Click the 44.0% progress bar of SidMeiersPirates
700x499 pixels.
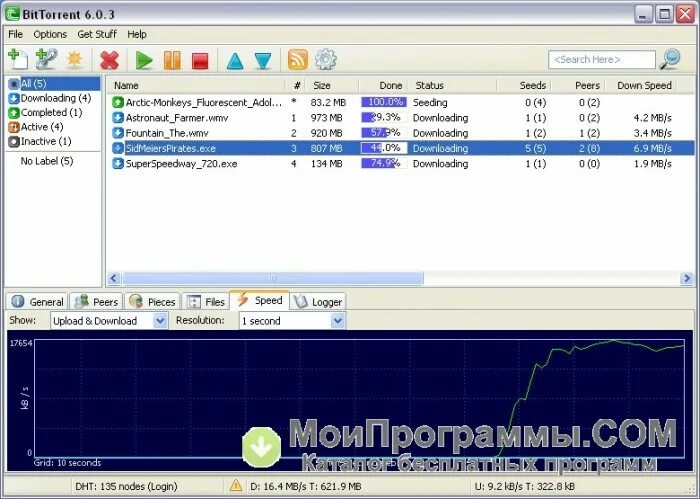click(x=384, y=148)
